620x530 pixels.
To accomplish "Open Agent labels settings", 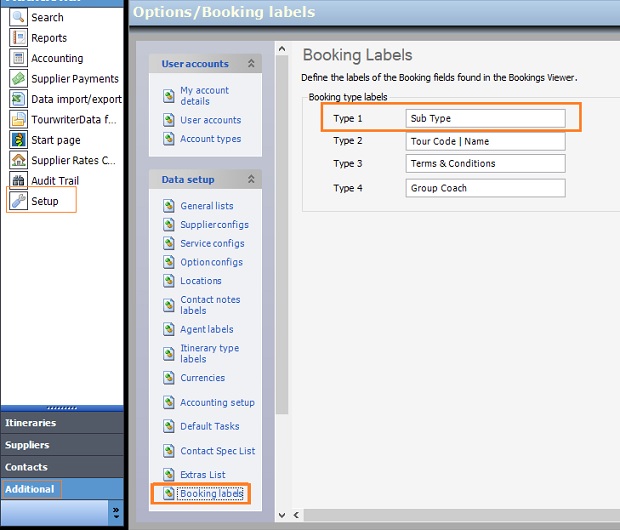I will pos(207,329).
